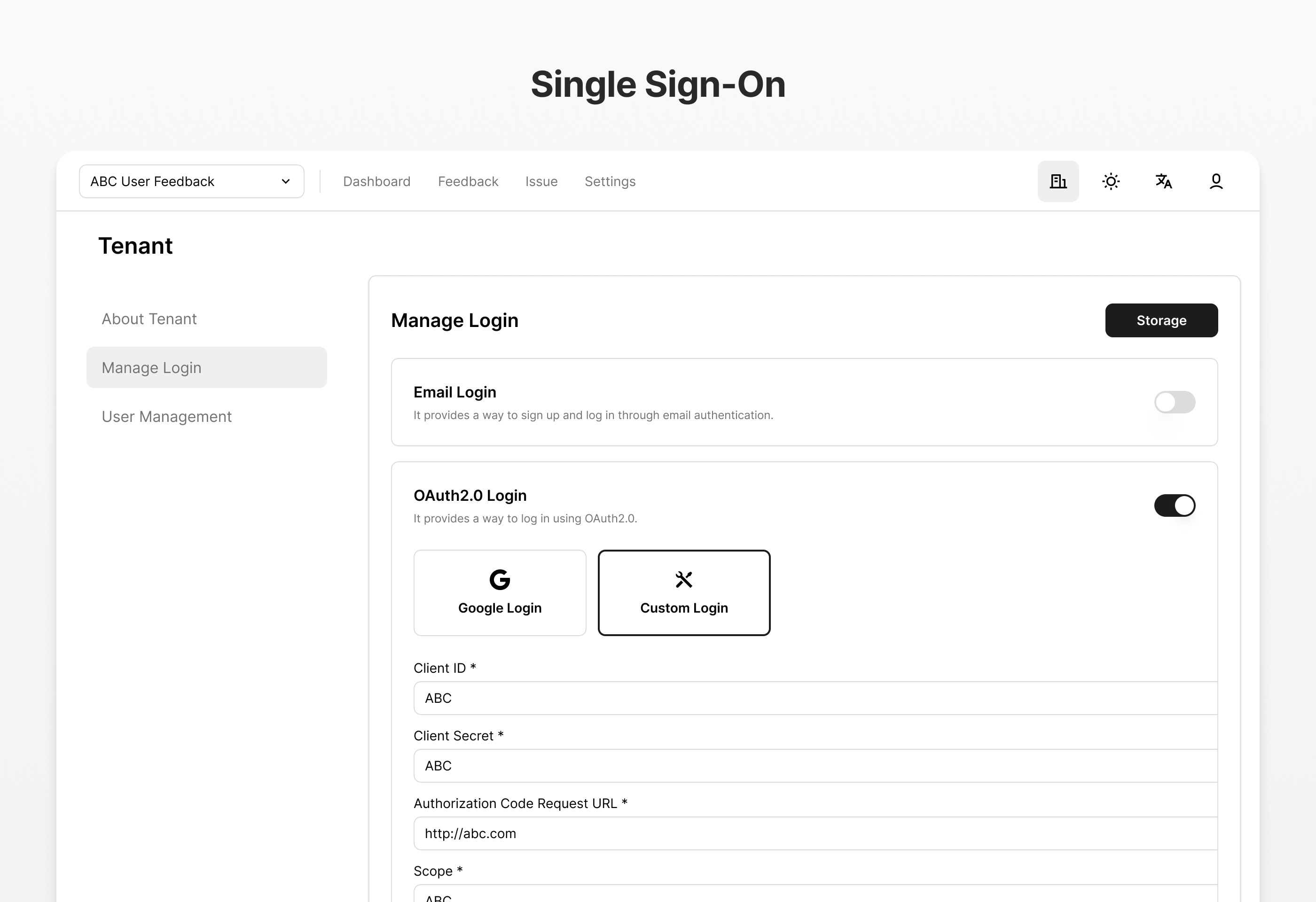Select User Management in the sidebar
The width and height of the screenshot is (1316, 902).
click(x=166, y=417)
